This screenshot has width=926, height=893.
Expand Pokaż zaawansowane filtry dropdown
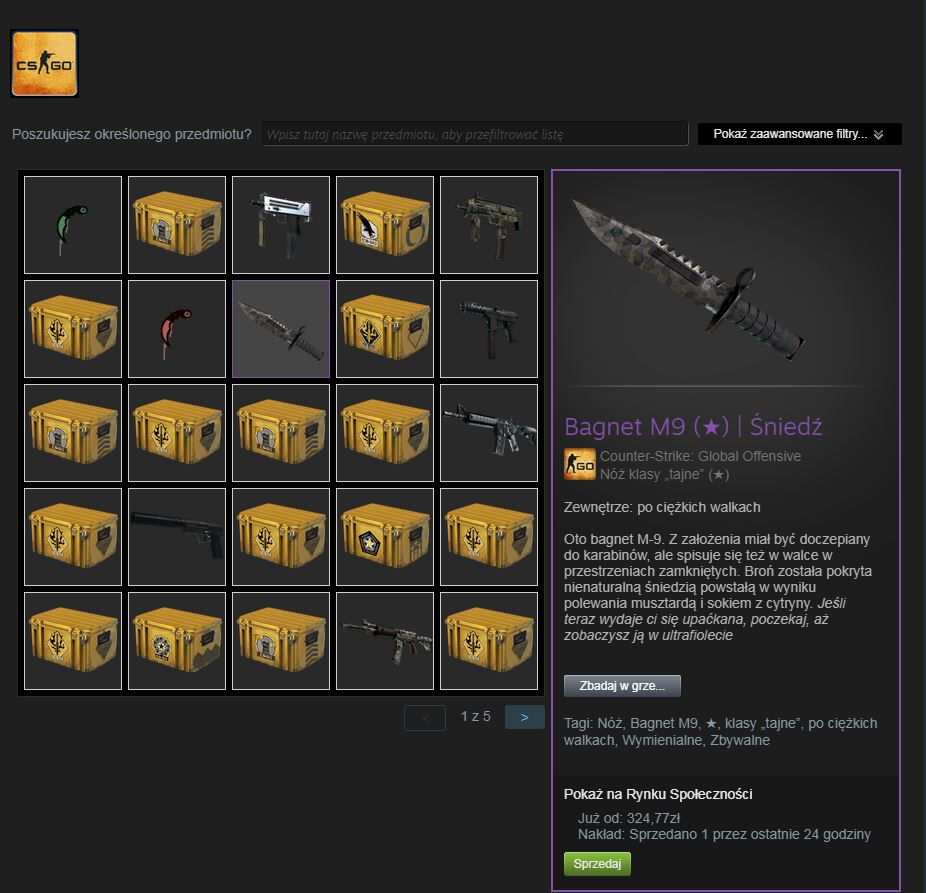pos(799,134)
